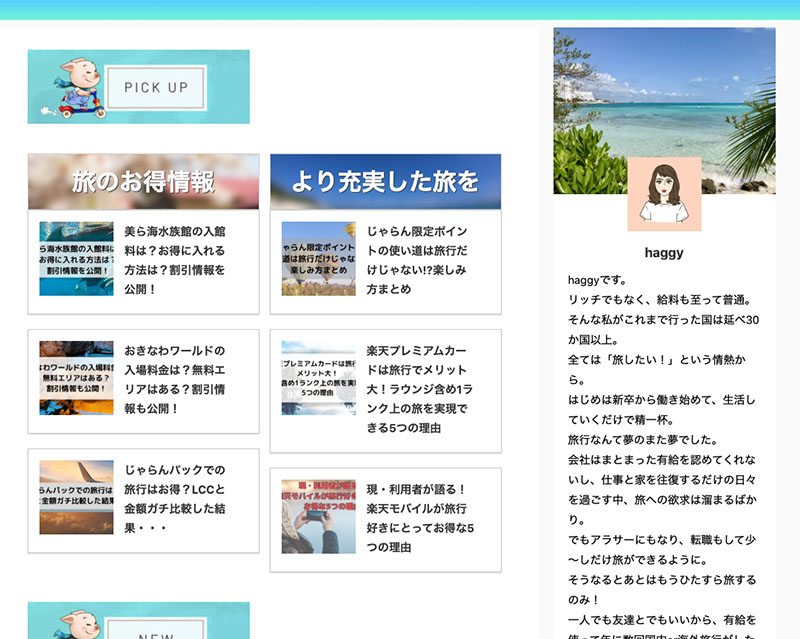Open the じゃらん限定ポイントの使い道 article title
Image resolution: width=800 pixels, height=639 pixels.
coord(417,260)
